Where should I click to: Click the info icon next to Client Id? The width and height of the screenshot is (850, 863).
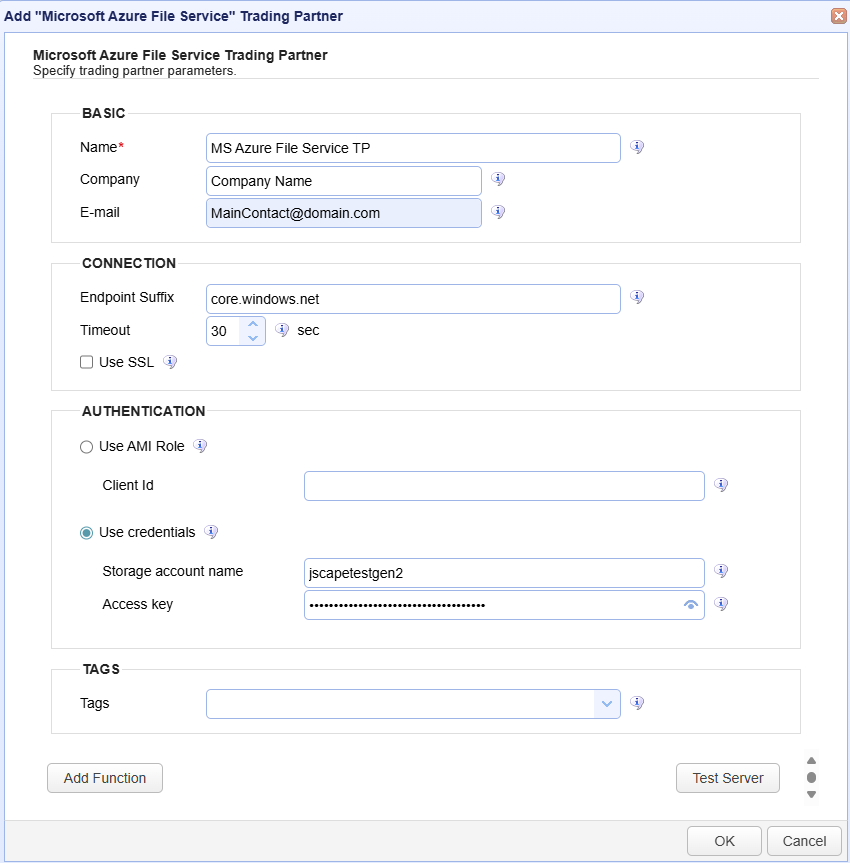pos(721,485)
